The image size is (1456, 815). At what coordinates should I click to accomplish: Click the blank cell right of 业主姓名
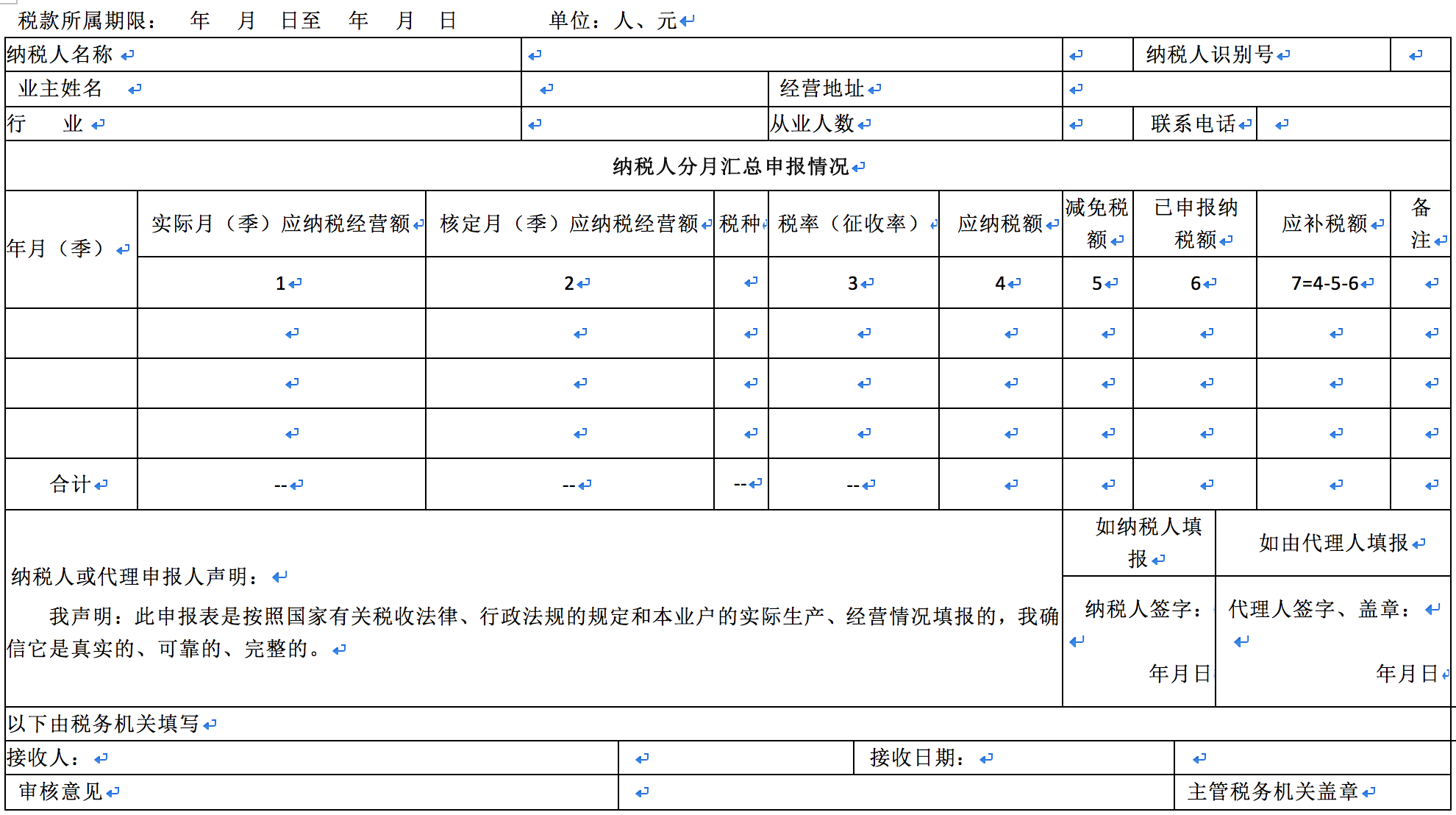(645, 89)
